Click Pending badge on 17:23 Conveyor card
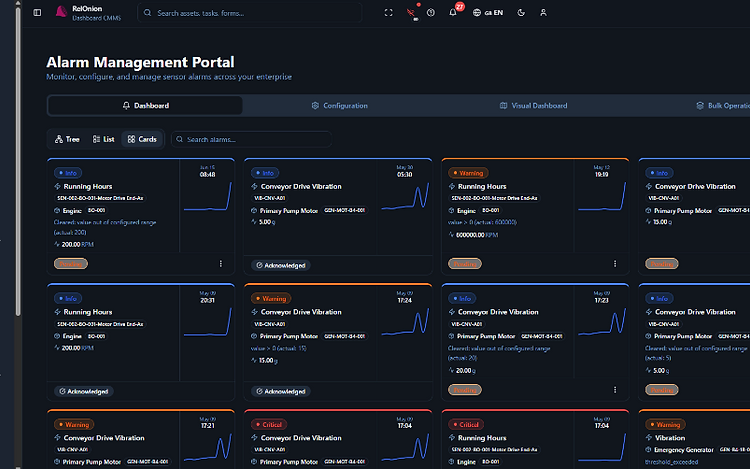 (465, 390)
